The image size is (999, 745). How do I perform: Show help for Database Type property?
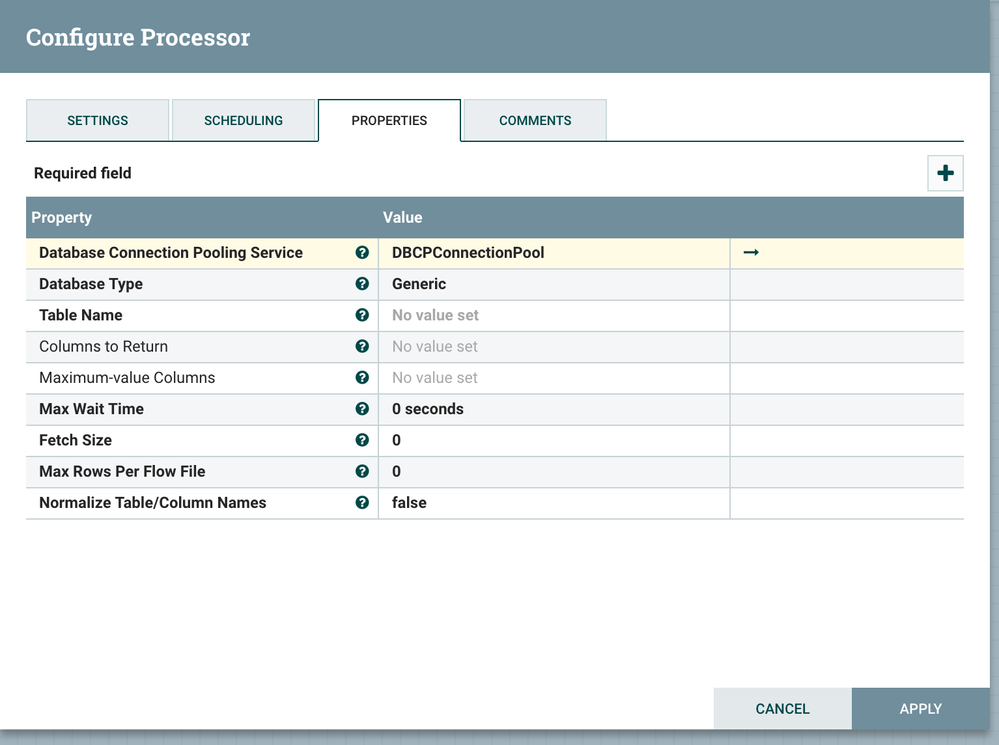point(362,284)
